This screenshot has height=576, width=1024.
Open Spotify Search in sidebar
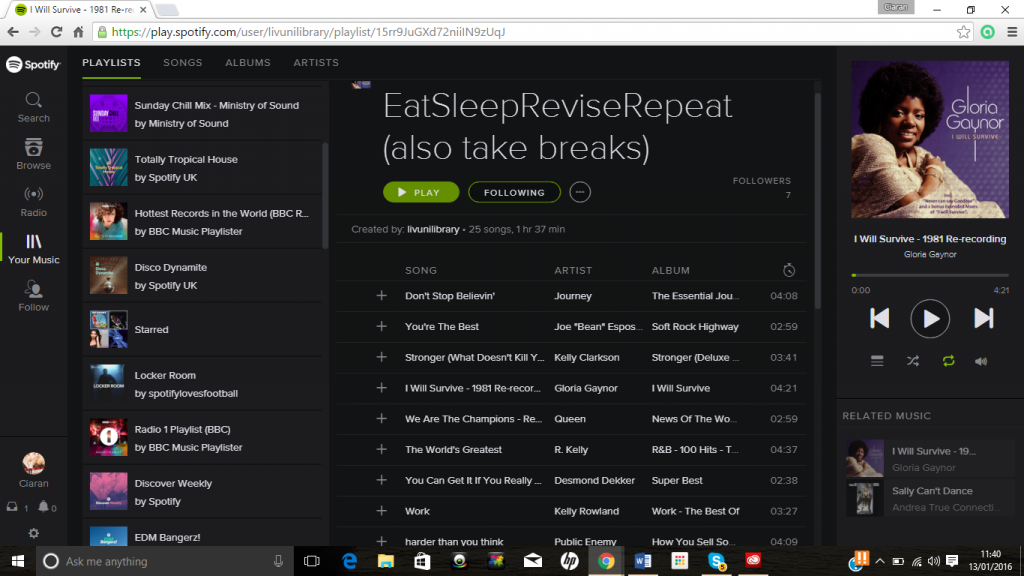[33, 108]
